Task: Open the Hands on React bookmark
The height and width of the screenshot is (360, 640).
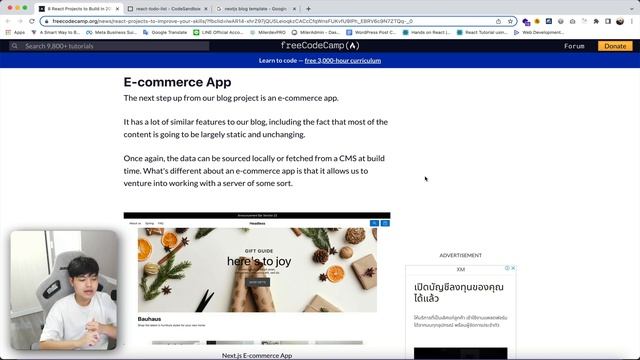Action: pos(427,32)
